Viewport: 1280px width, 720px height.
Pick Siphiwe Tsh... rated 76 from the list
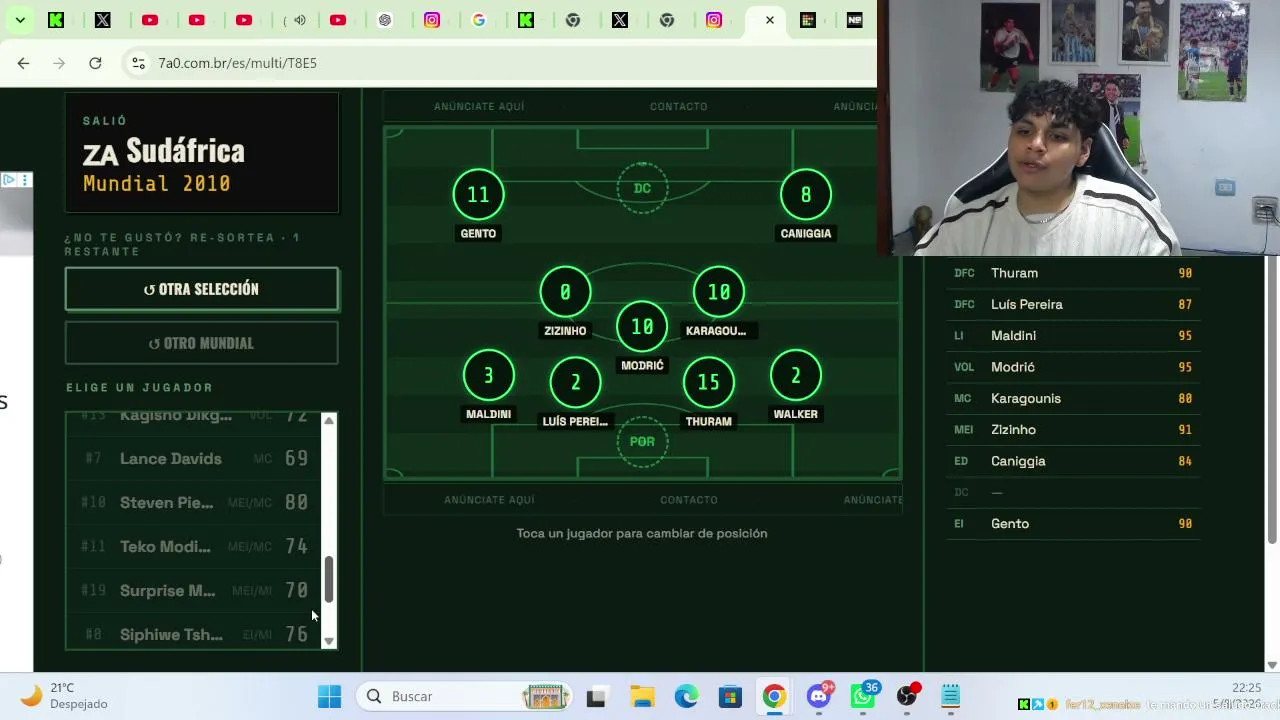pos(195,634)
